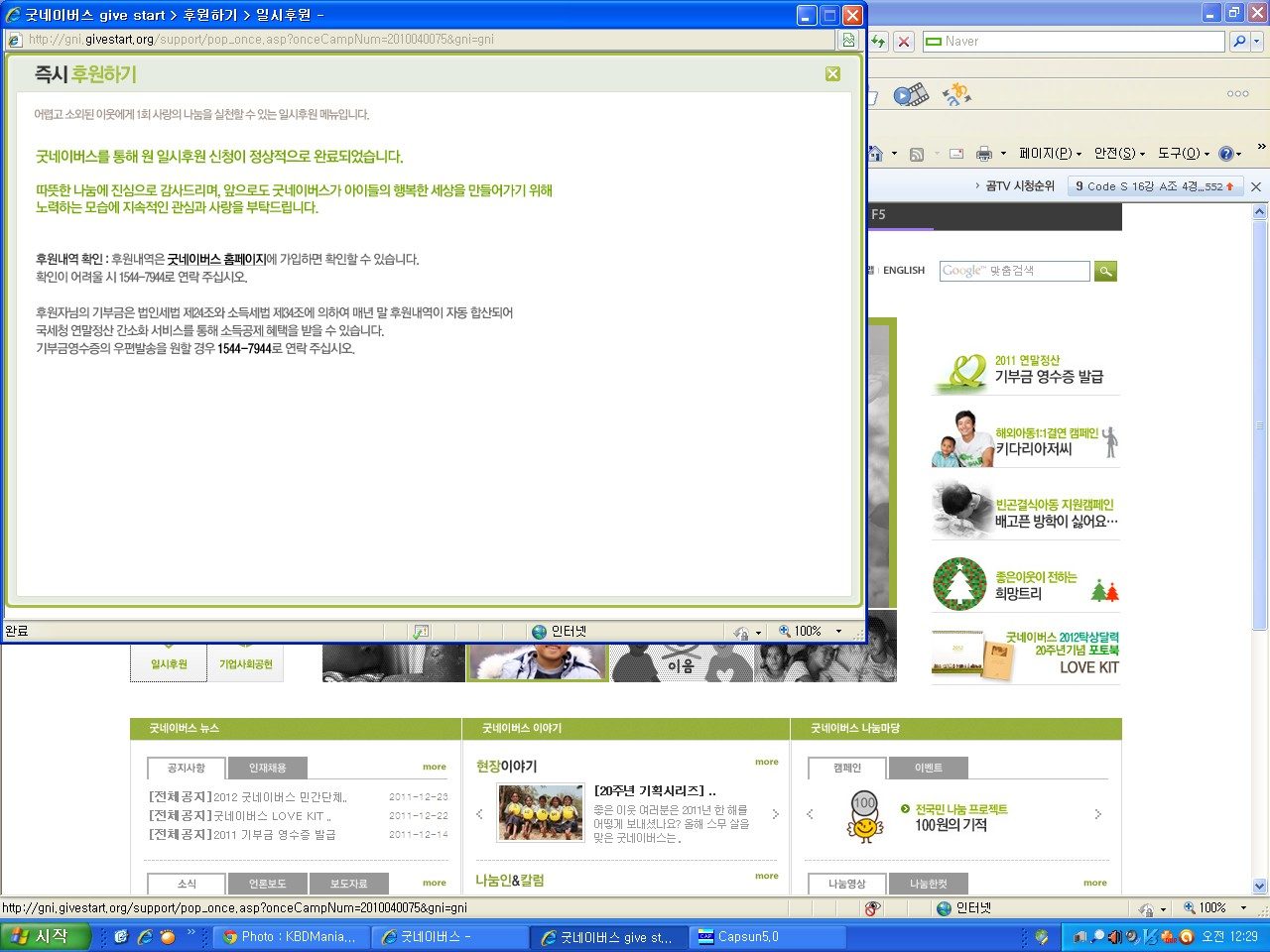Open the 도구(O) menu

coord(1184,154)
